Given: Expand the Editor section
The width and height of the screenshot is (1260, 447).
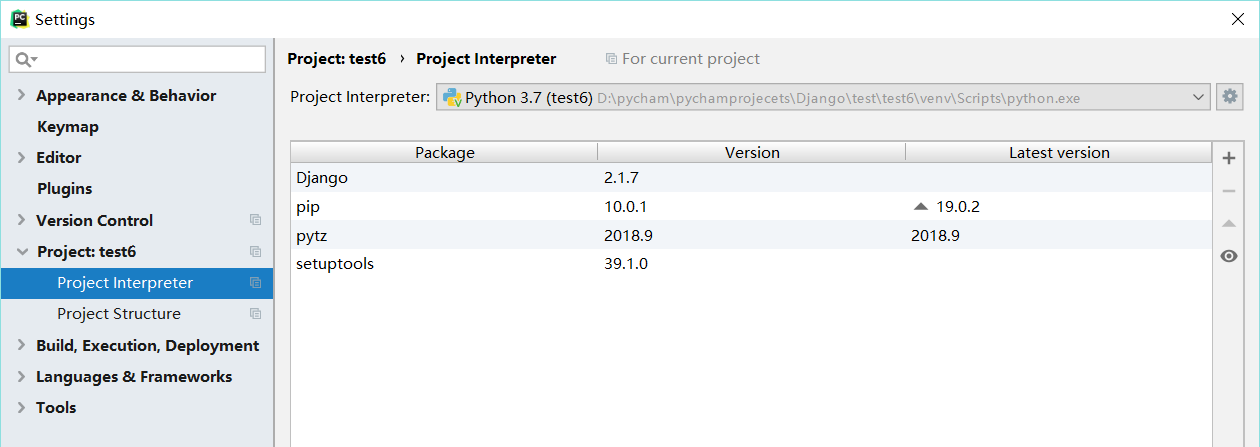Looking at the screenshot, I should 21,158.
